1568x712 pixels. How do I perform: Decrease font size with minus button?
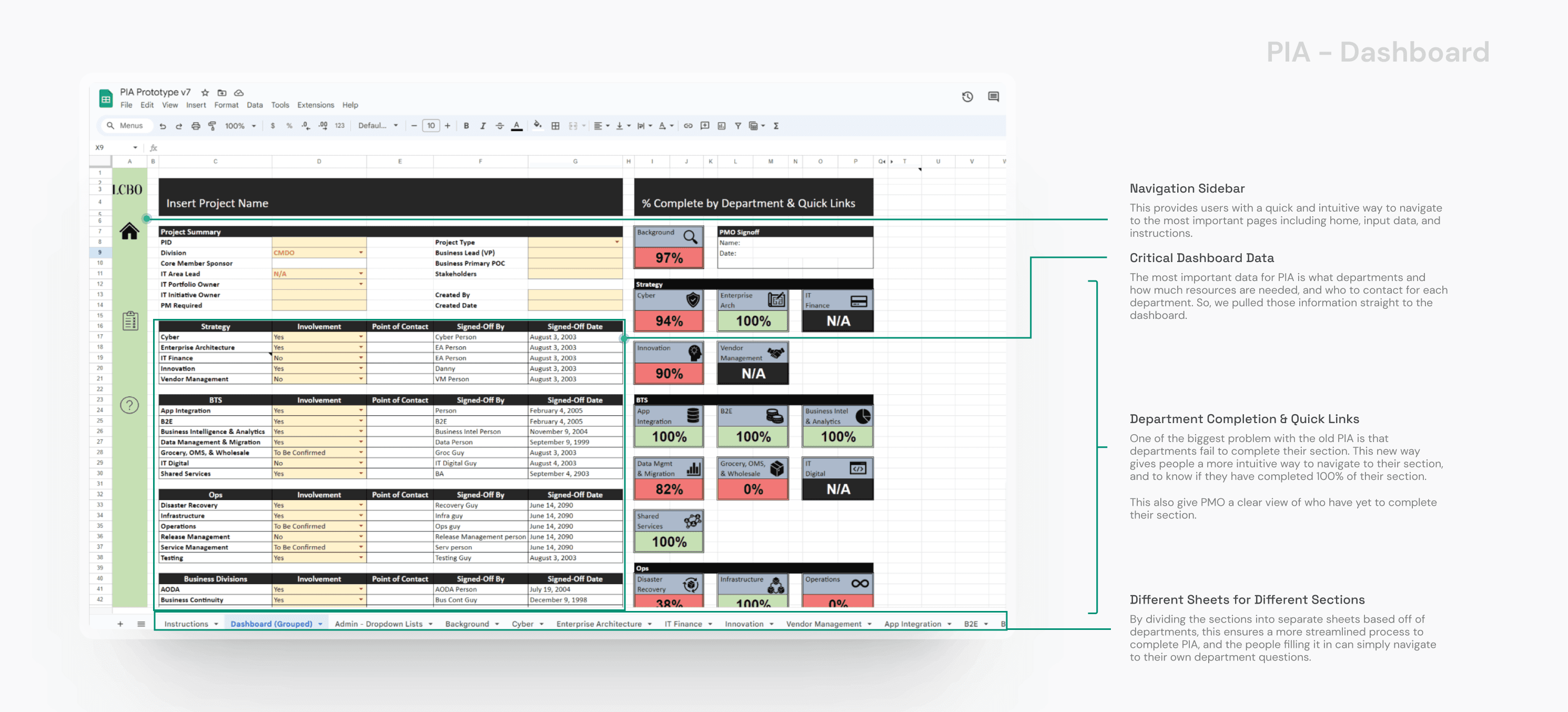[414, 126]
